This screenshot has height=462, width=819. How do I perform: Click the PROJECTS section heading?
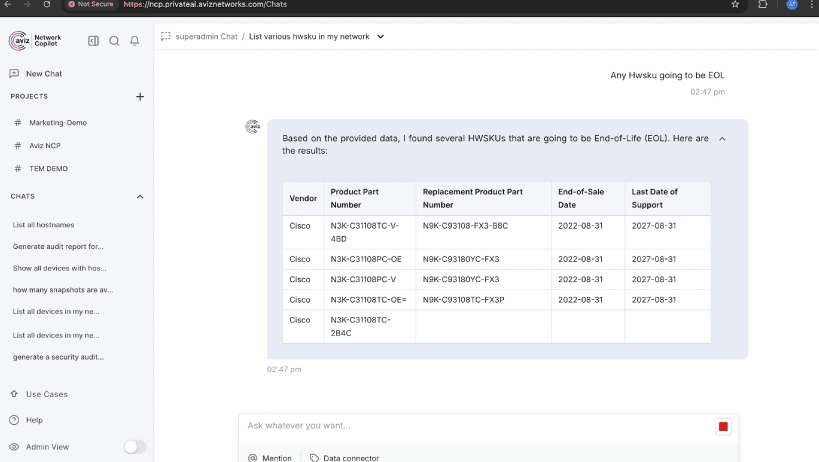pos(29,97)
